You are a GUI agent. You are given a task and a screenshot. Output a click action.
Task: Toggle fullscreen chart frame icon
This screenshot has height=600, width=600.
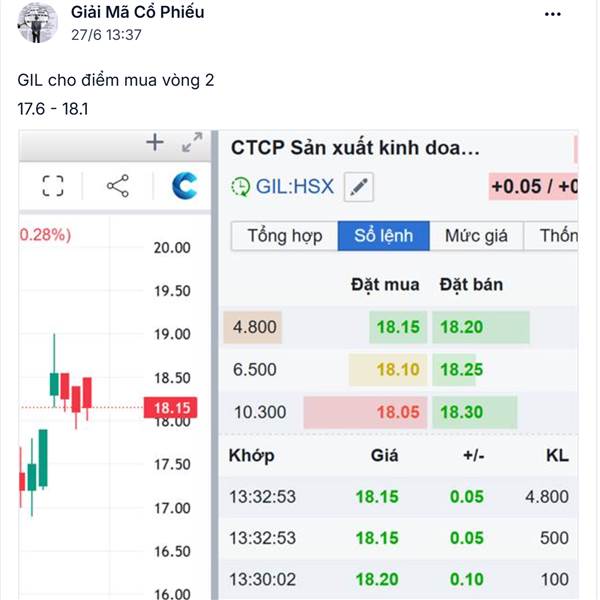pyautogui.click(x=53, y=186)
